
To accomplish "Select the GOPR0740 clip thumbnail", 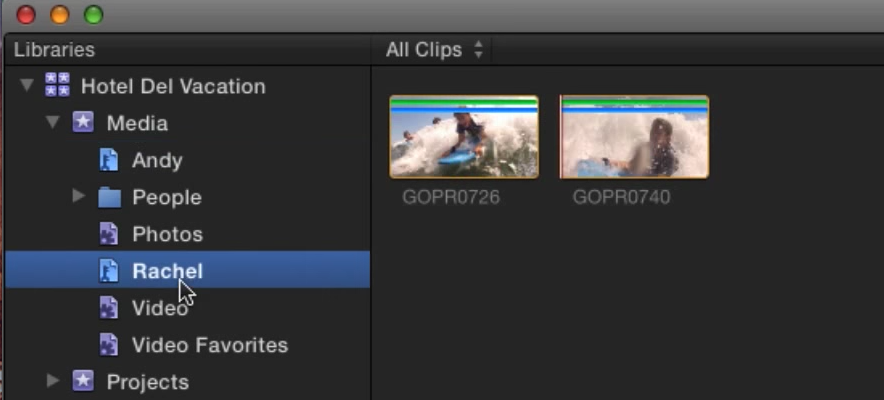I will point(634,137).
